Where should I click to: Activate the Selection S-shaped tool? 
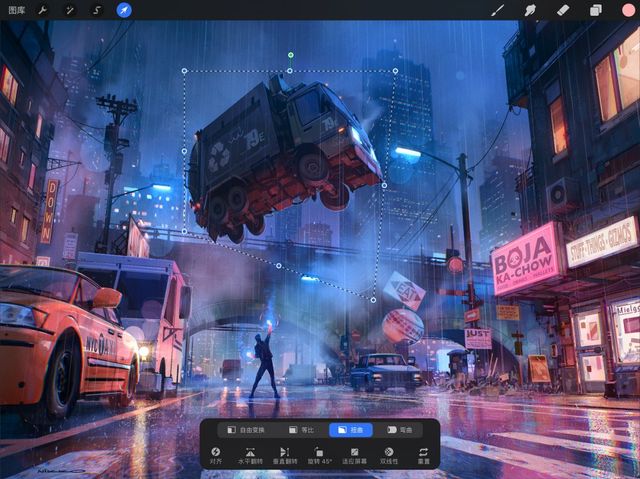click(x=97, y=10)
